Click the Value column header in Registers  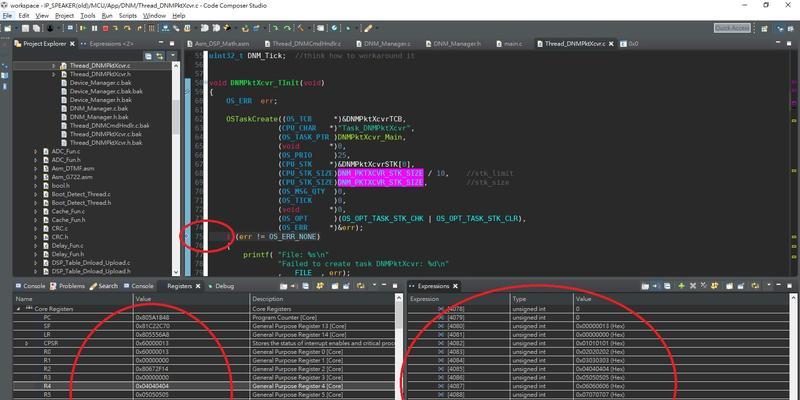192,299
